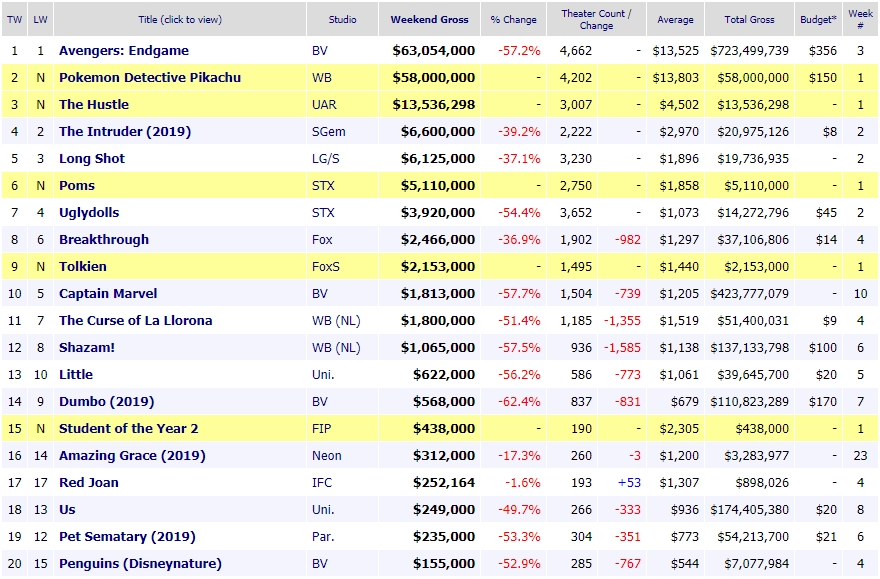Open Pet Sematary (2019) movie page

127,536
